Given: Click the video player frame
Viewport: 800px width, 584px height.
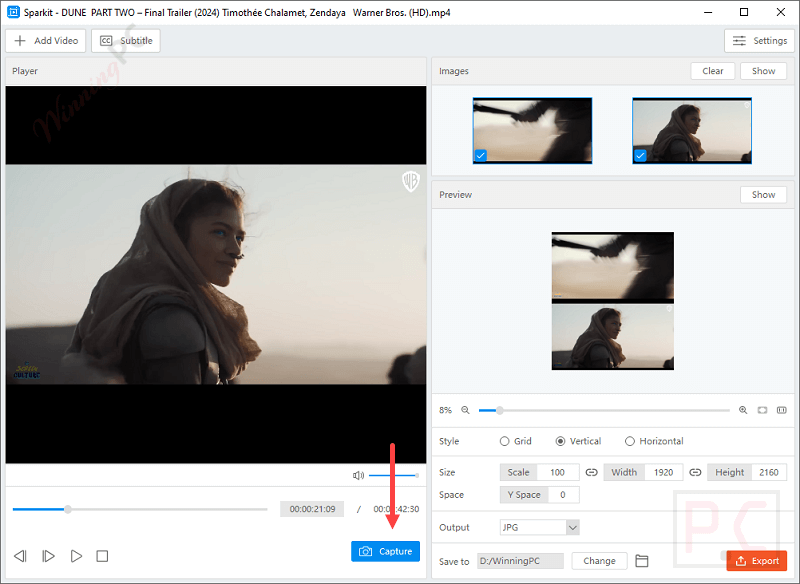Looking at the screenshot, I should point(216,274).
